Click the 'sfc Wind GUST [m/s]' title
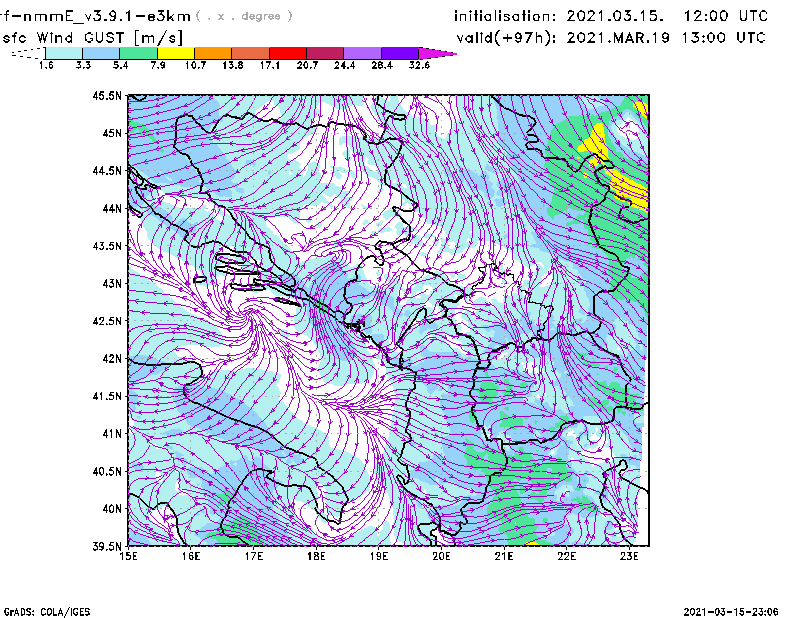This screenshot has height=618, width=800. pyautogui.click(x=92, y=38)
